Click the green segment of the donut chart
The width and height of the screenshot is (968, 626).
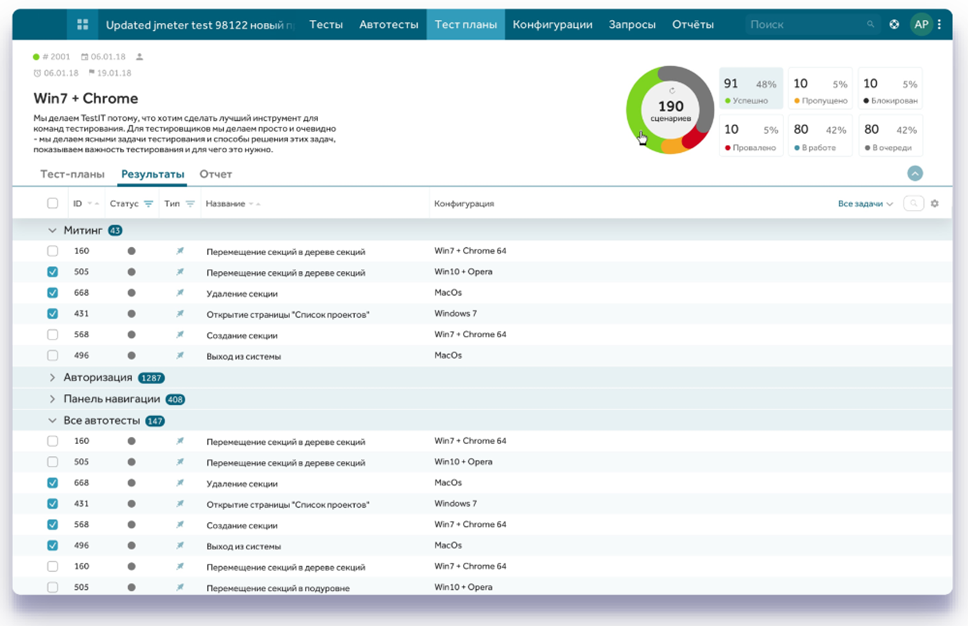click(636, 105)
